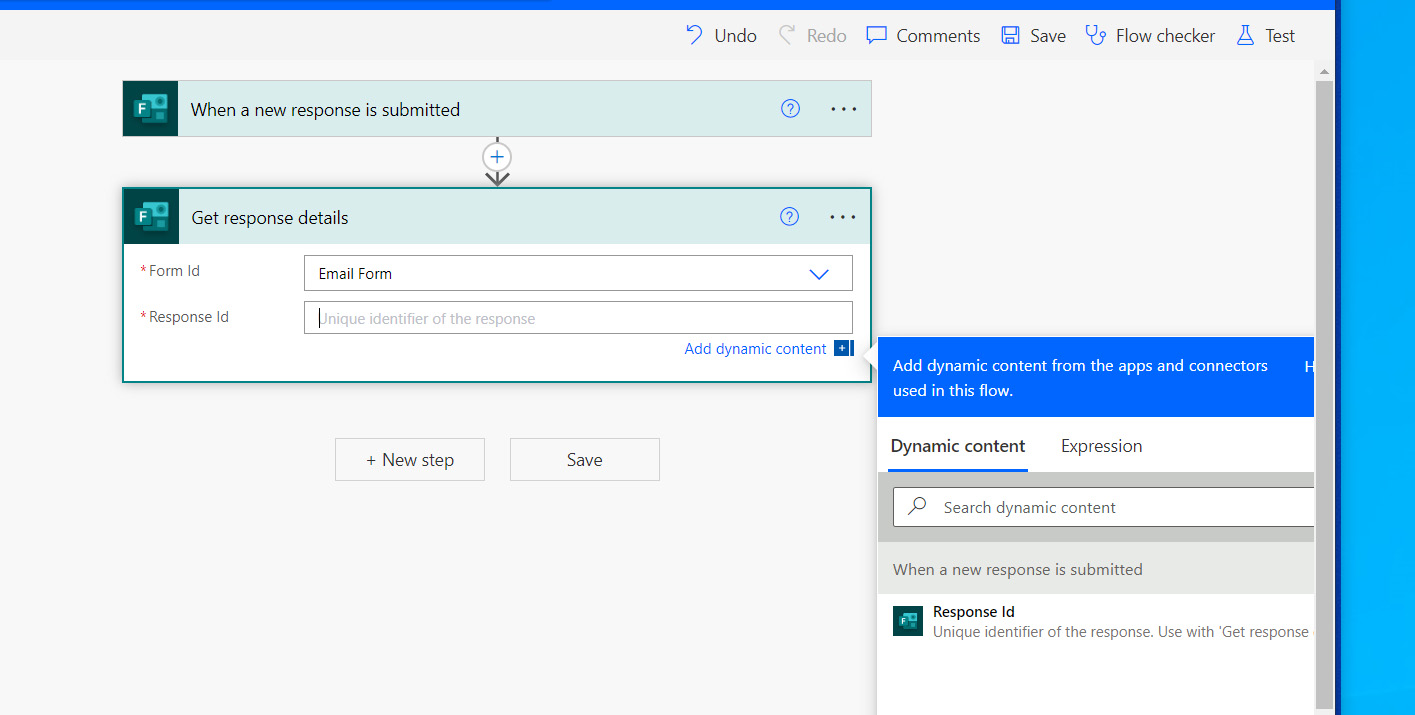Screen dimensions: 1415x715
Task: Switch to the Dynamic content tab
Action: pyautogui.click(x=958, y=446)
